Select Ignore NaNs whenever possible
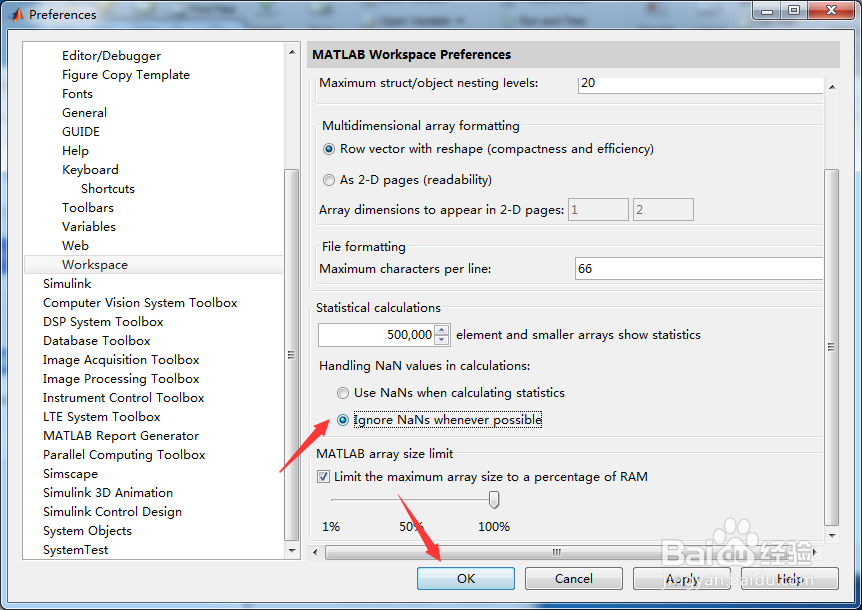The image size is (862, 610). click(342, 420)
